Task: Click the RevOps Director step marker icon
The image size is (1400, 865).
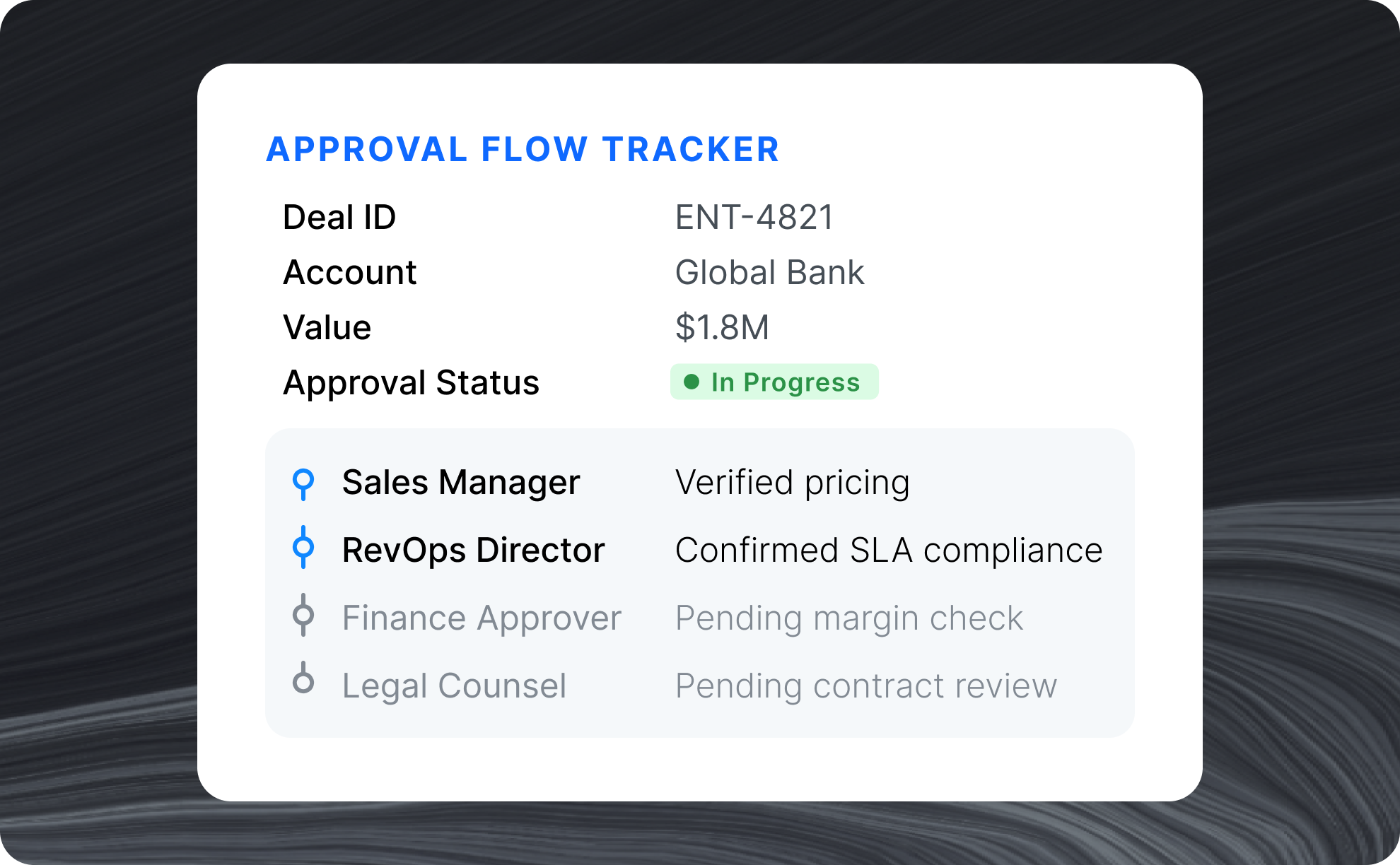Action: 303,548
